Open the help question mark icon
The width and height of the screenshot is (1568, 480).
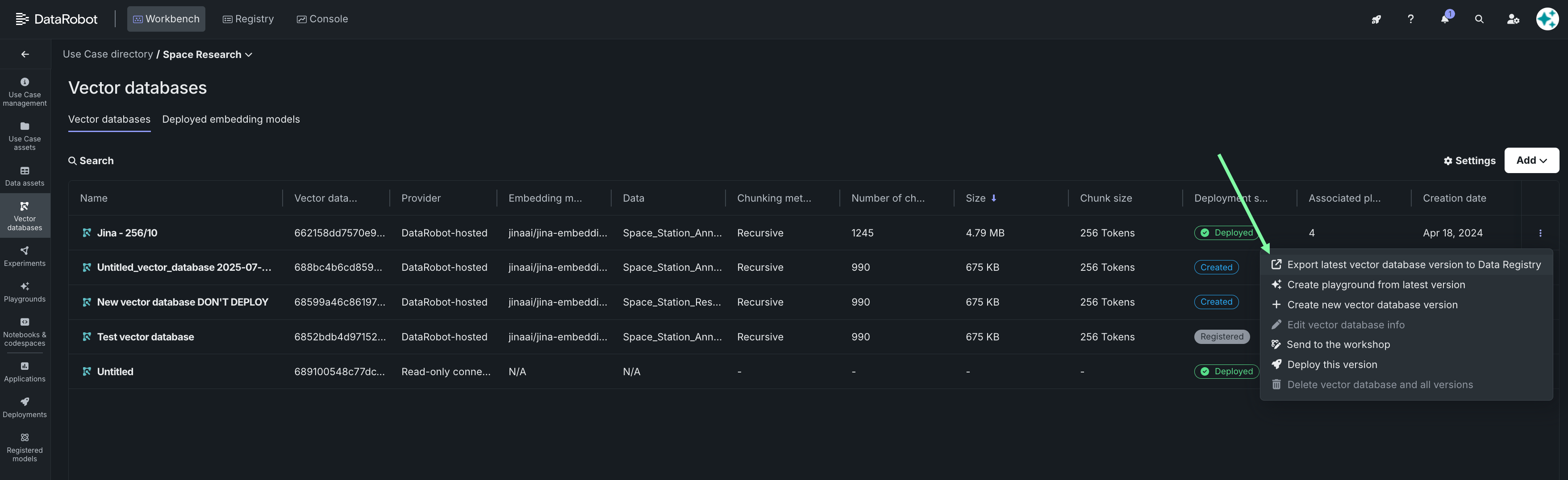click(1410, 19)
